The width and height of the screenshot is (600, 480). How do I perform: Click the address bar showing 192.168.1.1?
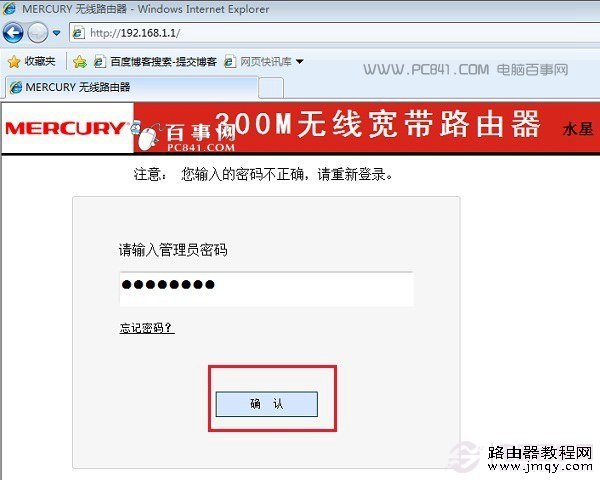tap(334, 33)
